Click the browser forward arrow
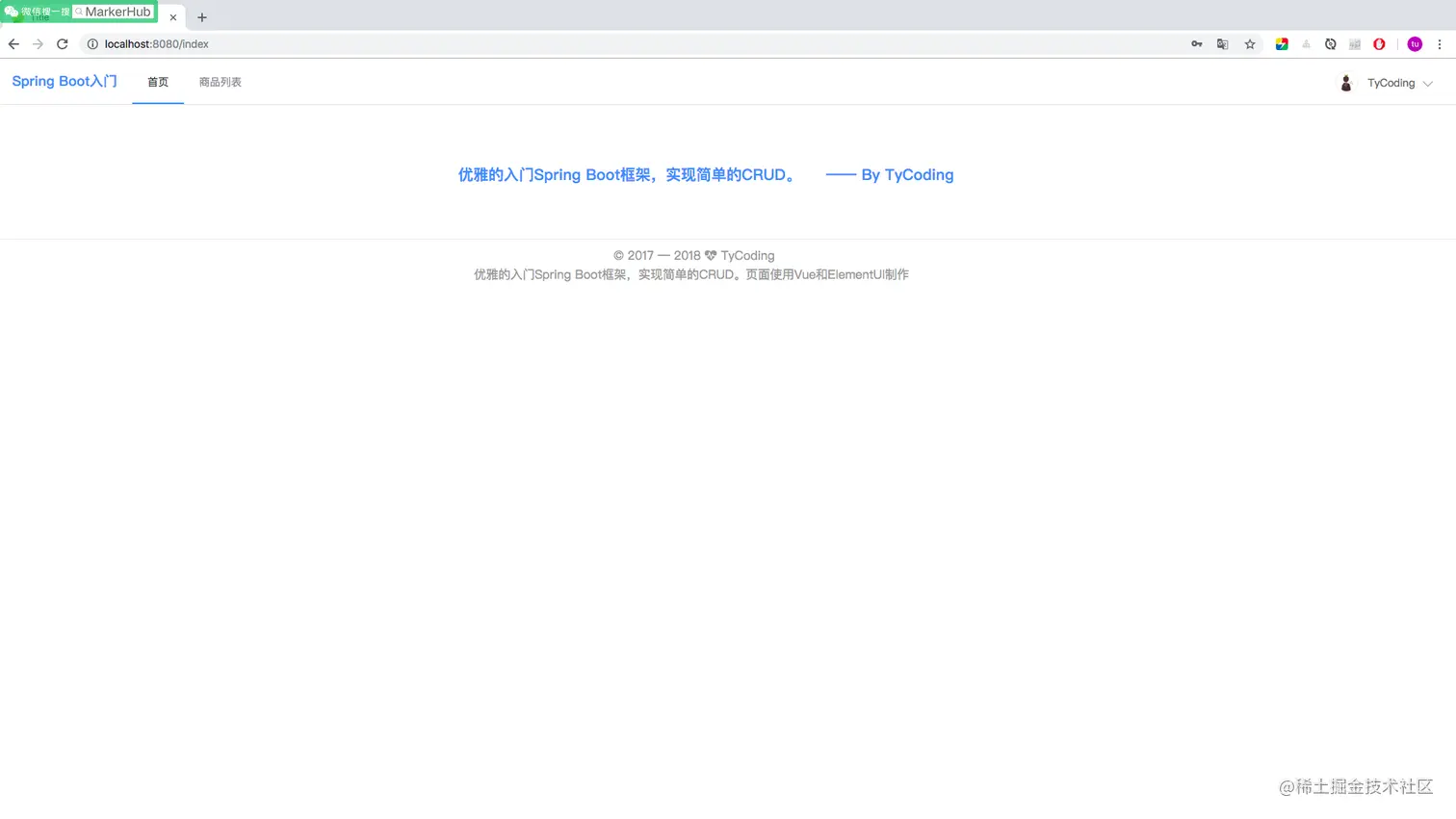The image size is (1456, 819). (38, 44)
